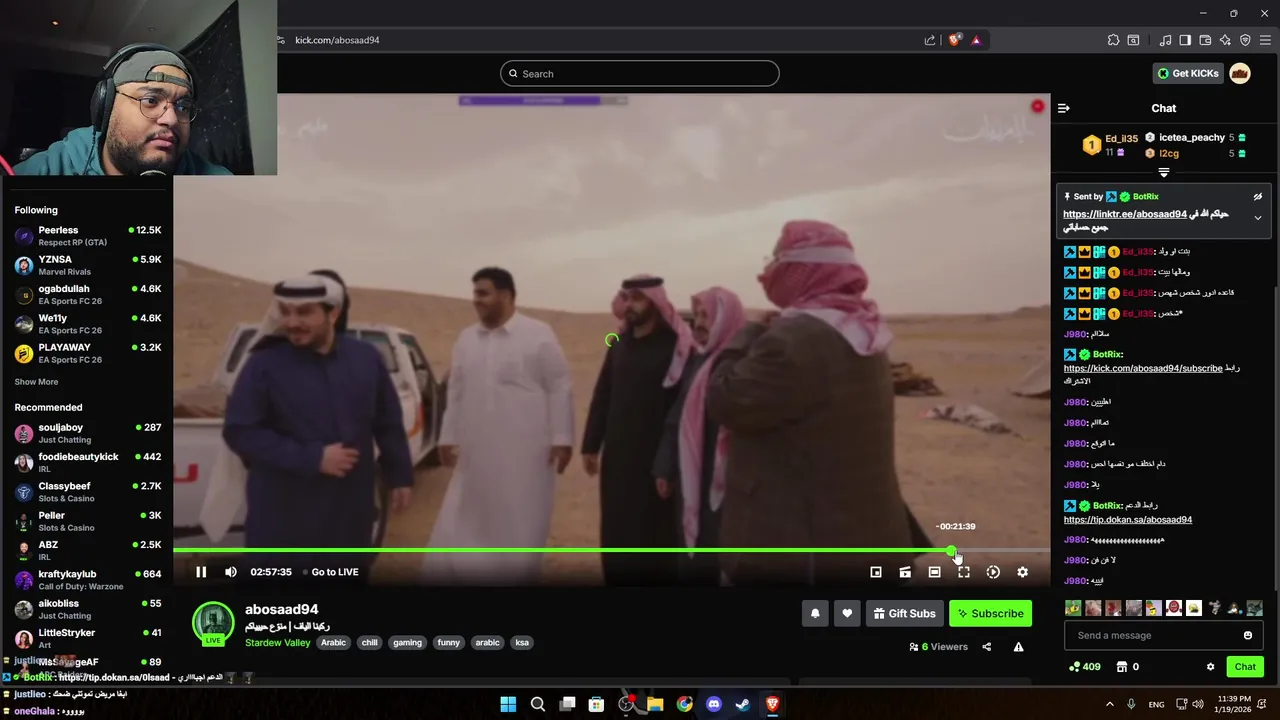This screenshot has height=720, width=1280.
Task: Expand the chat leaderboard chevron
Action: [1164, 173]
